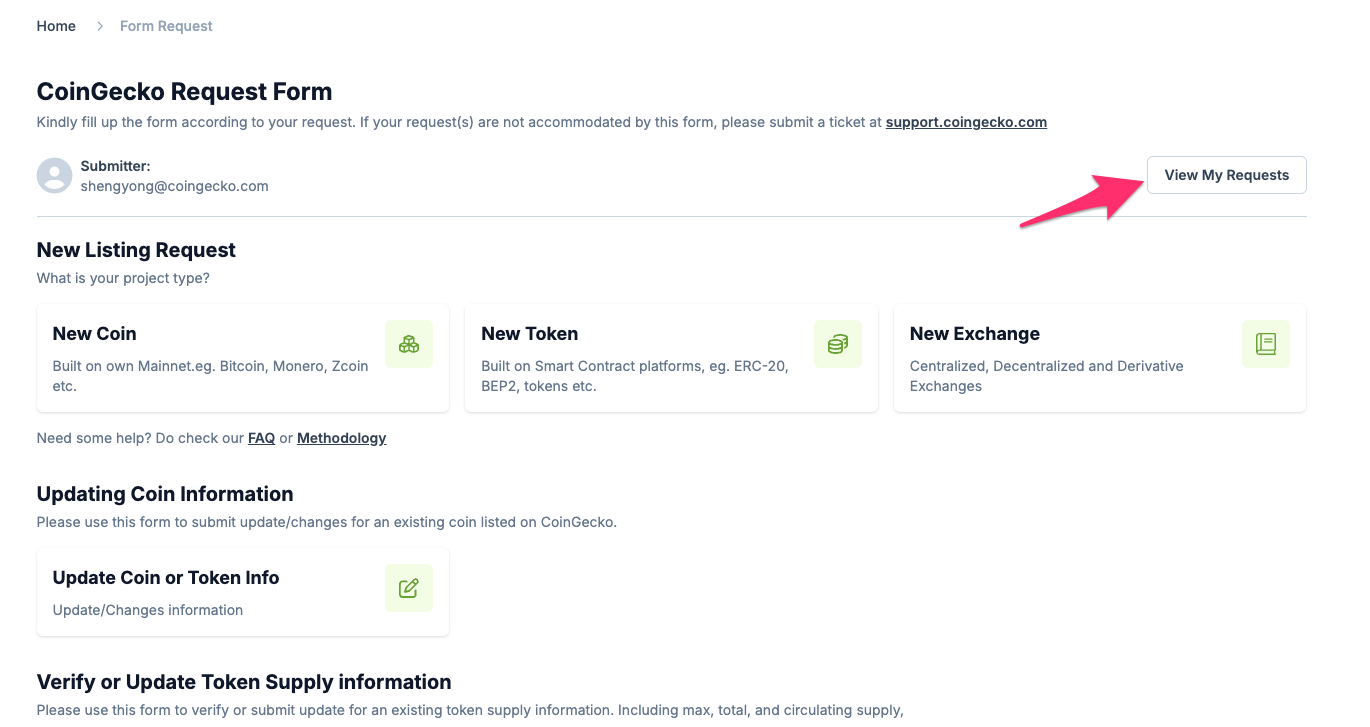Viewport: 1370px width, 727px height.
Task: Click the New Token coins stack icon
Action: click(838, 344)
